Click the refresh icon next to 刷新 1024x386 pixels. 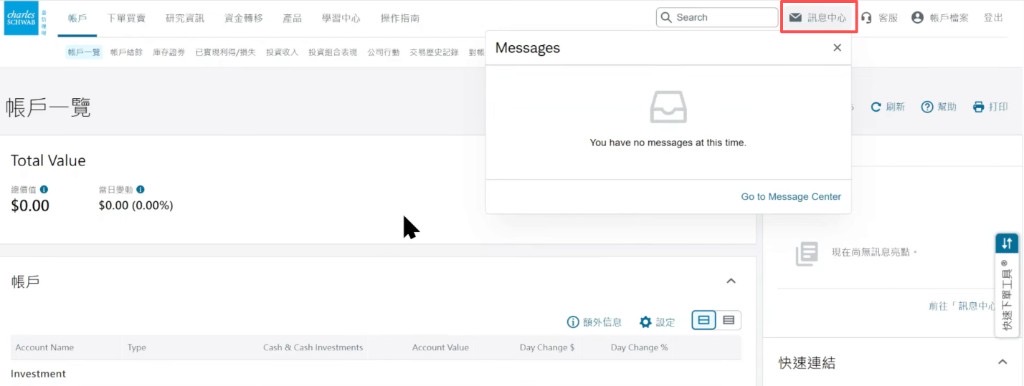coord(876,107)
